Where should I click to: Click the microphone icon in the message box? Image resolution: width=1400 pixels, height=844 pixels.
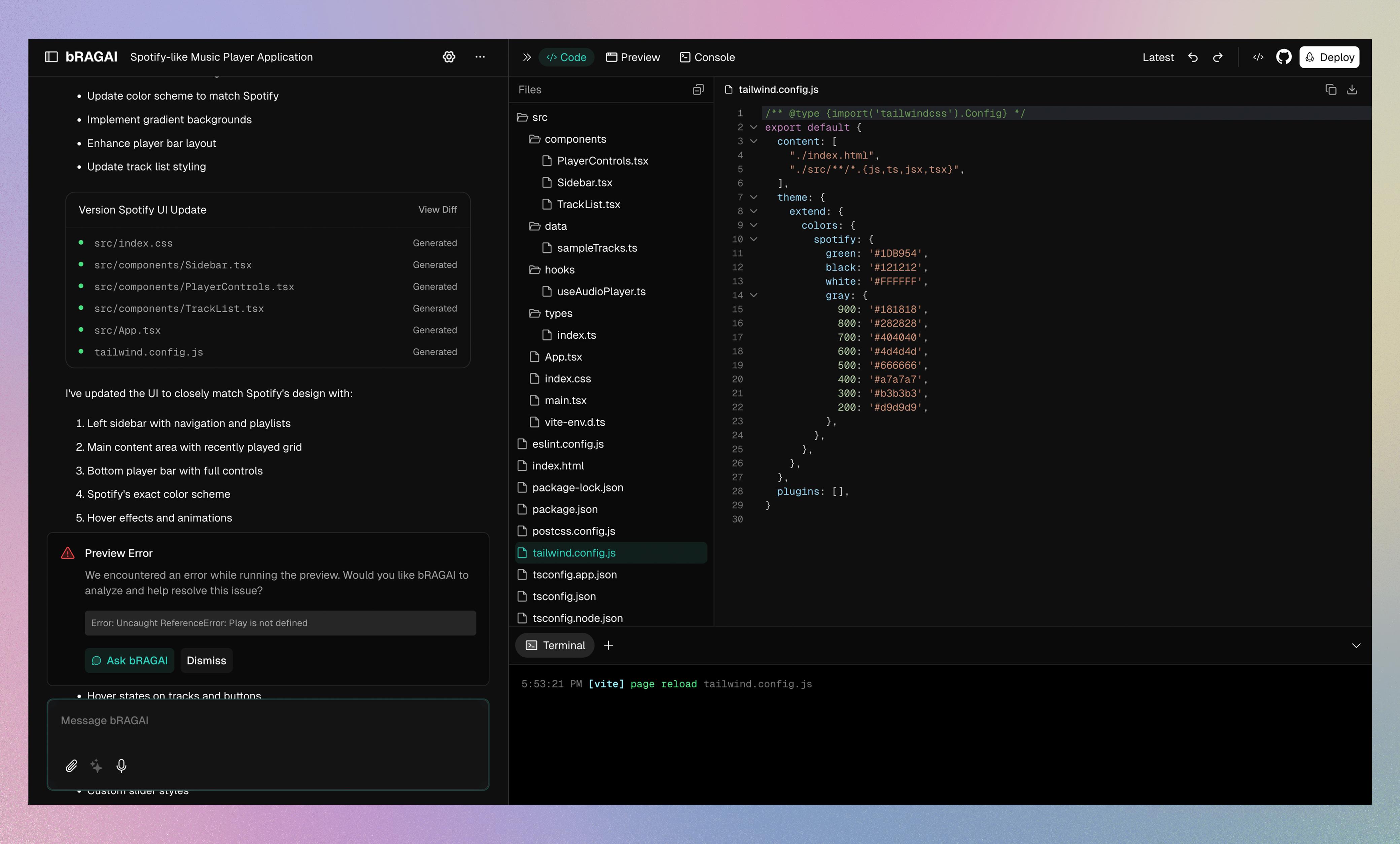121,766
